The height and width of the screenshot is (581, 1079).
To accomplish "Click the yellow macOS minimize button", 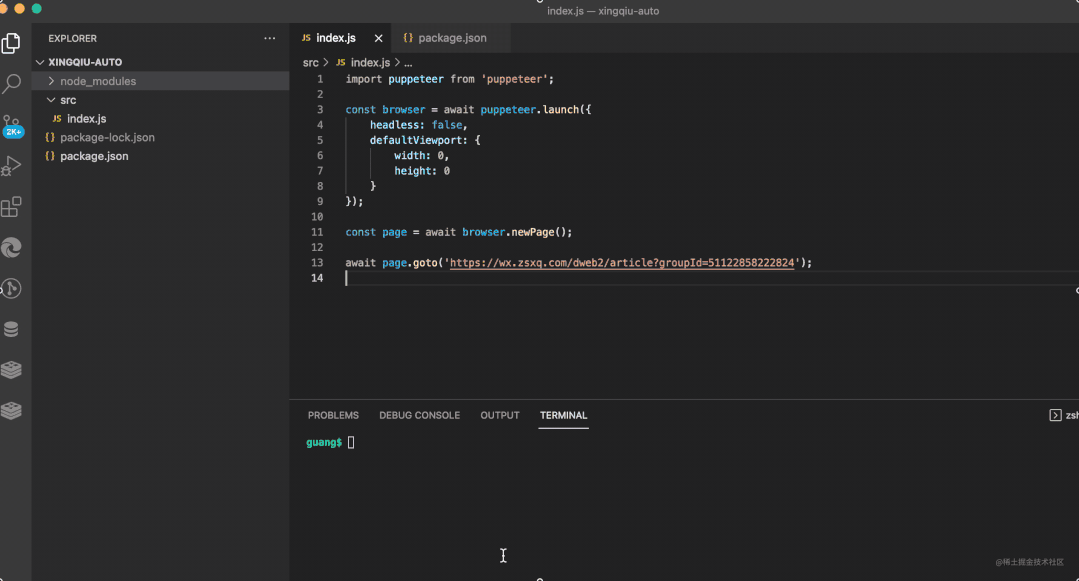I will (x=19, y=9).
